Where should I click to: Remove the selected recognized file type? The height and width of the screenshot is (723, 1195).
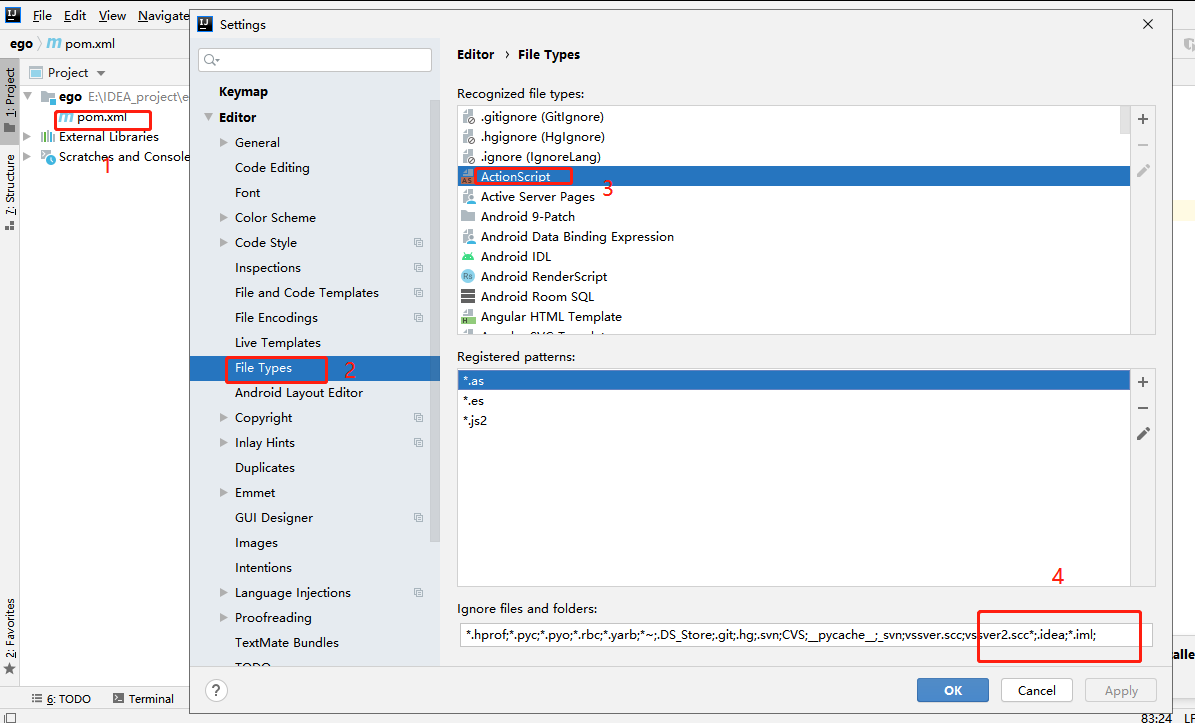click(x=1142, y=145)
